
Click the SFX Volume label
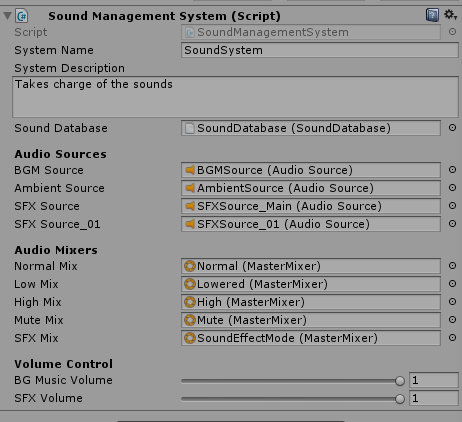[48, 398]
